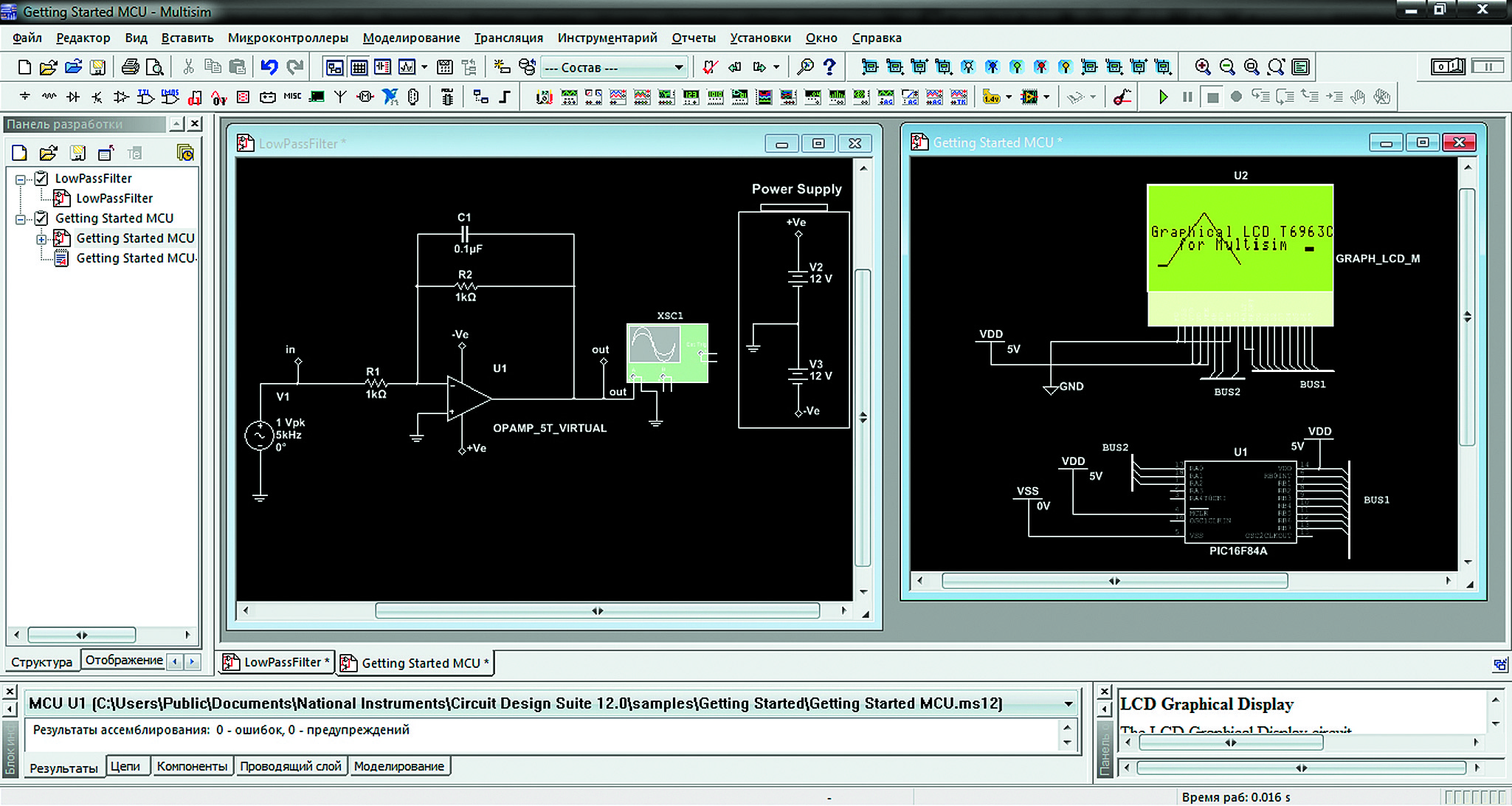Open the MCU U1 results path dropdown
The width and height of the screenshot is (1512, 806).
coord(1069,703)
